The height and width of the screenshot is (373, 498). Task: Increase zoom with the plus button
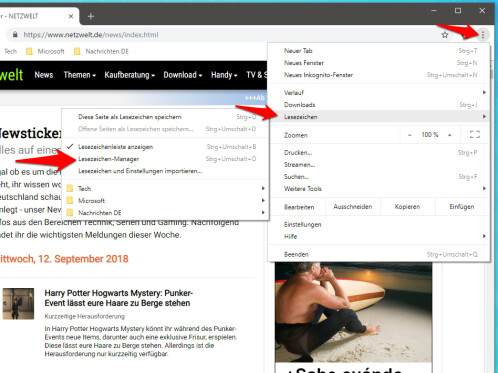coord(450,135)
